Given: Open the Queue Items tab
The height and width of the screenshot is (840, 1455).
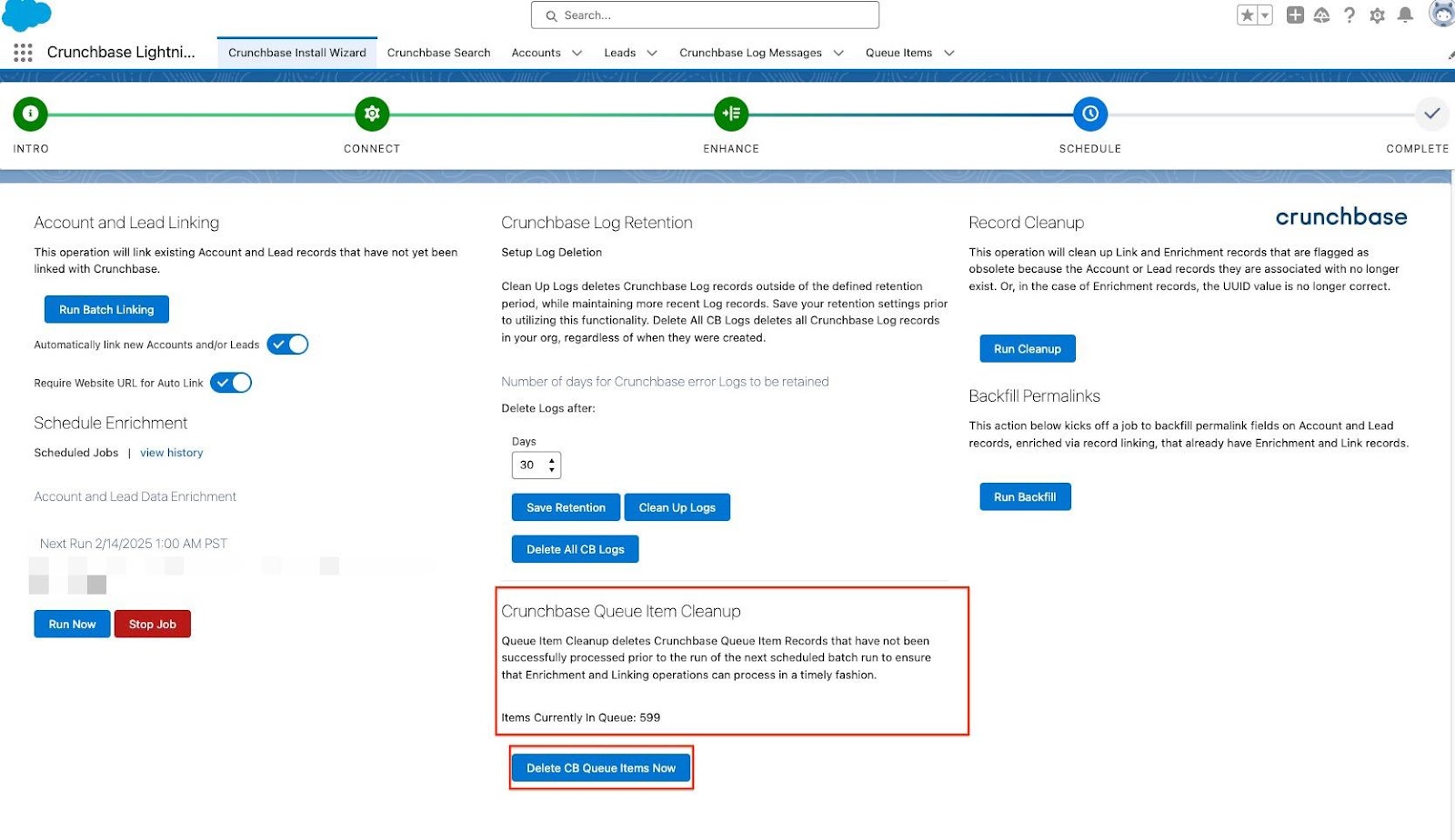Looking at the screenshot, I should (x=898, y=53).
